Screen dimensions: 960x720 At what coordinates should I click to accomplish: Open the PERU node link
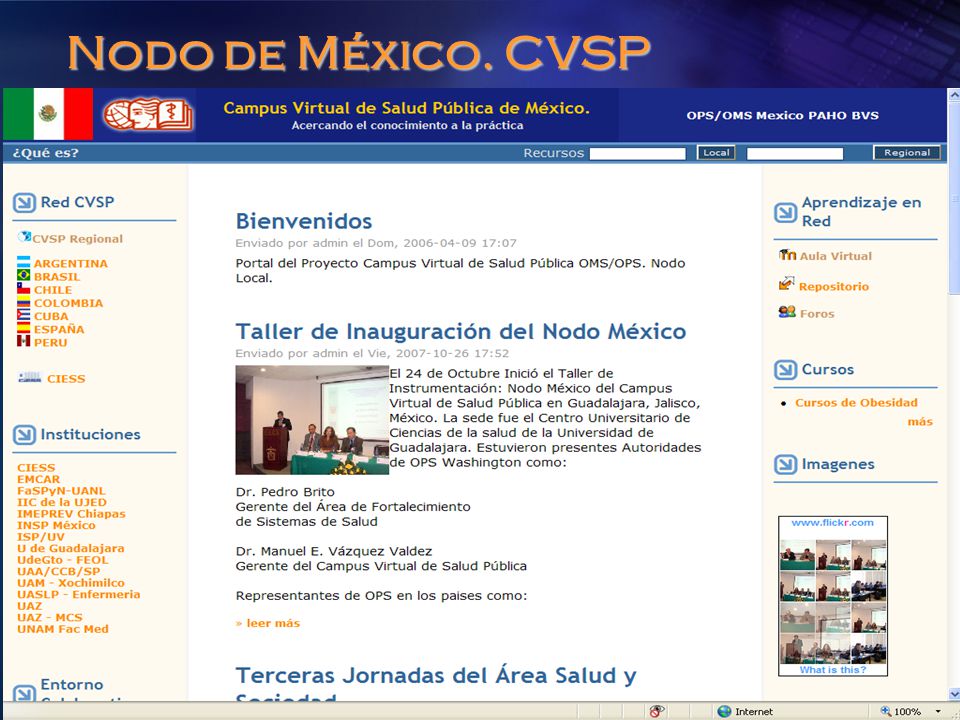[x=51, y=343]
